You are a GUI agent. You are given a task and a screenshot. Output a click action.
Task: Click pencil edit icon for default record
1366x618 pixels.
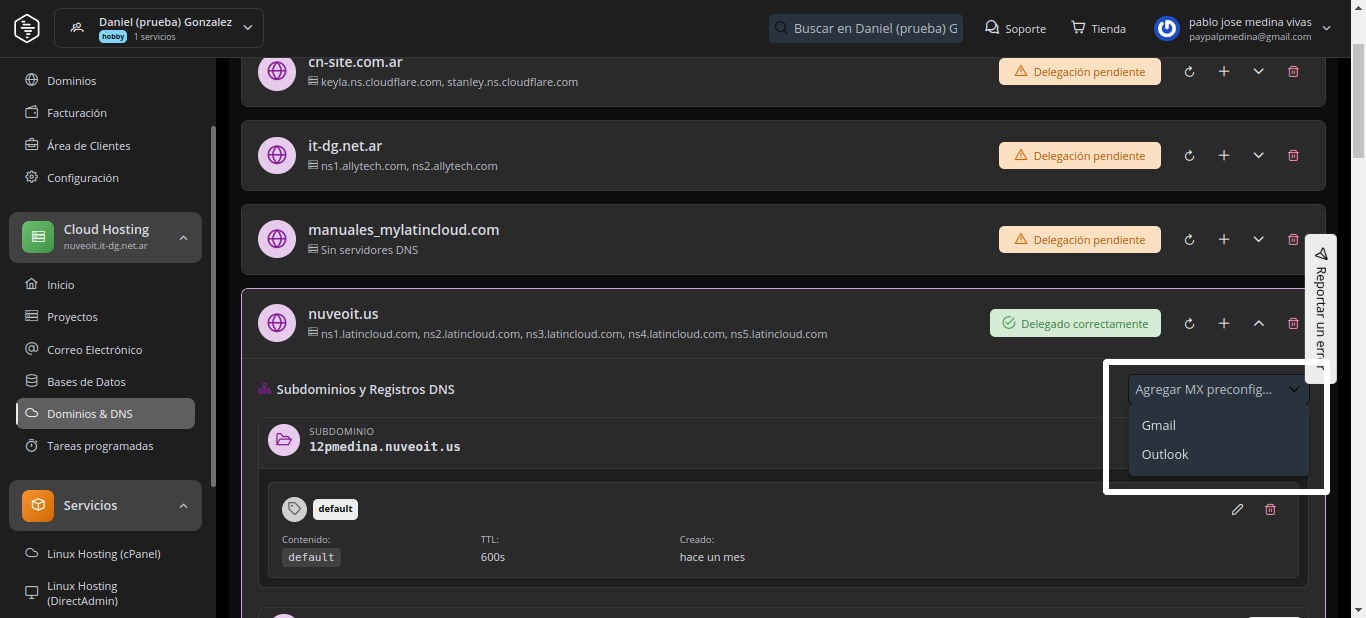tap(1237, 510)
